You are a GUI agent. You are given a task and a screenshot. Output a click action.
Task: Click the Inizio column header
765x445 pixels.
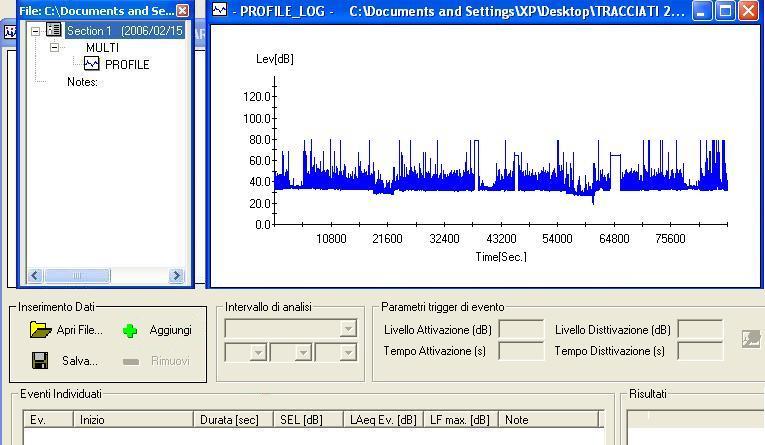point(133,420)
